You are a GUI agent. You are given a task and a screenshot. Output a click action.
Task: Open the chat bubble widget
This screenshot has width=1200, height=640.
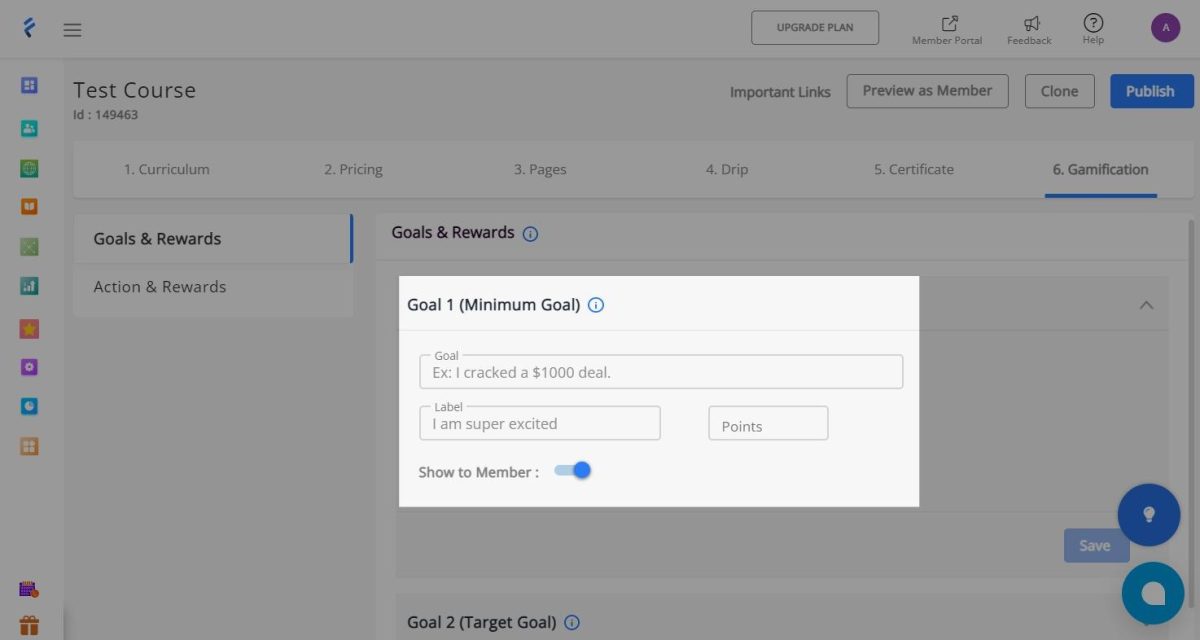(x=1153, y=593)
